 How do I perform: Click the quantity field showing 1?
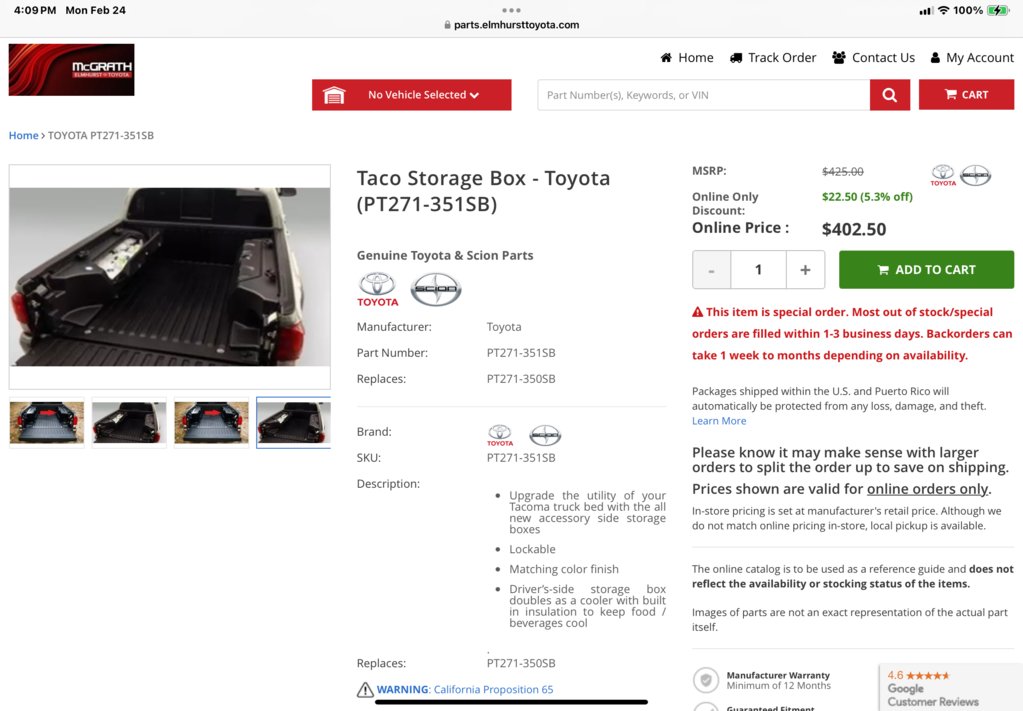(758, 269)
